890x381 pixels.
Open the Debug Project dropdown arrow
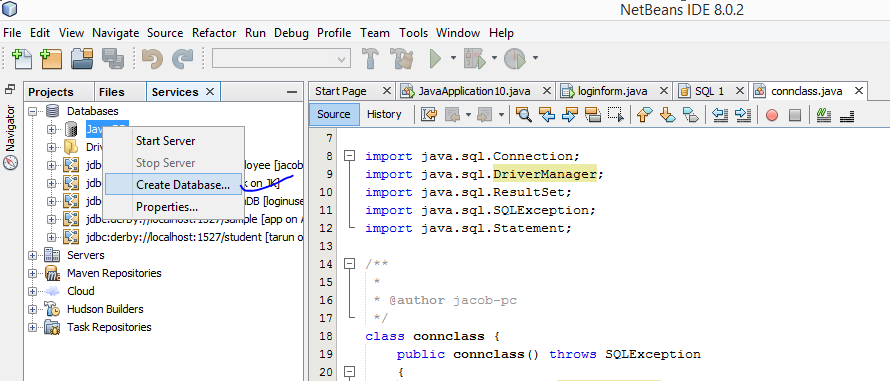point(494,58)
